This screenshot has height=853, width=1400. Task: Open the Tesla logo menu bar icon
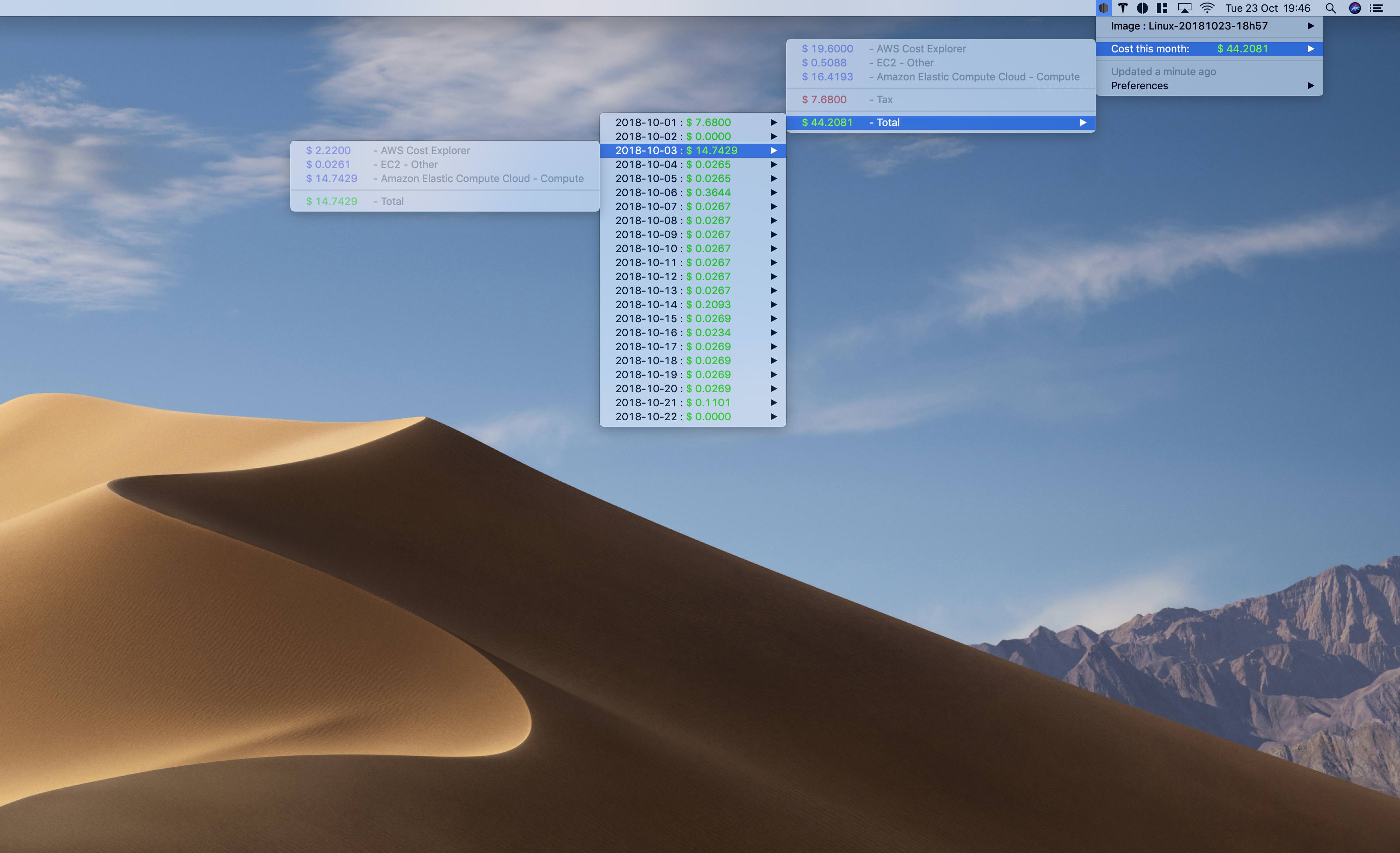click(x=1123, y=8)
